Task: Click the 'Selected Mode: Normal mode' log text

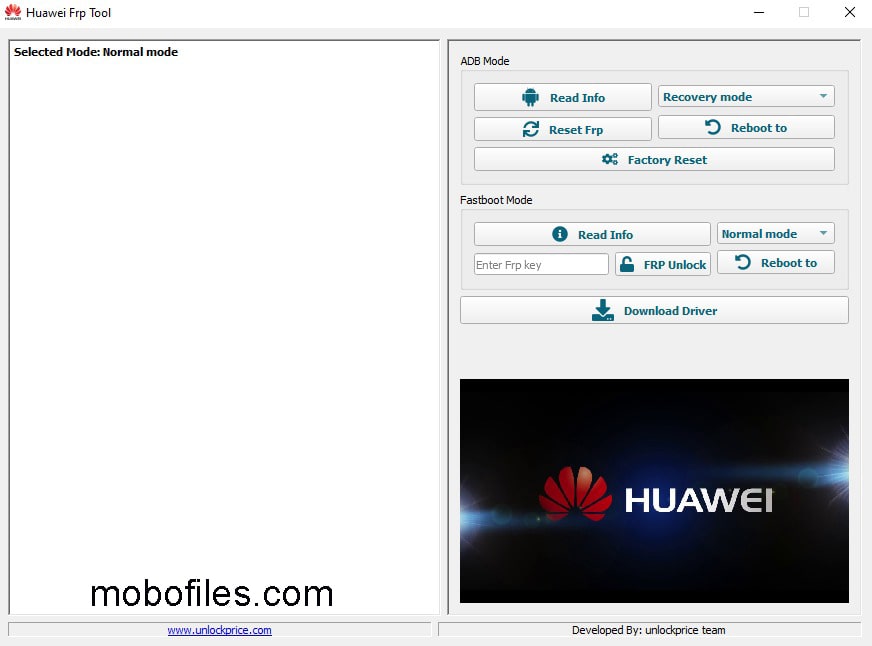Action: point(96,52)
